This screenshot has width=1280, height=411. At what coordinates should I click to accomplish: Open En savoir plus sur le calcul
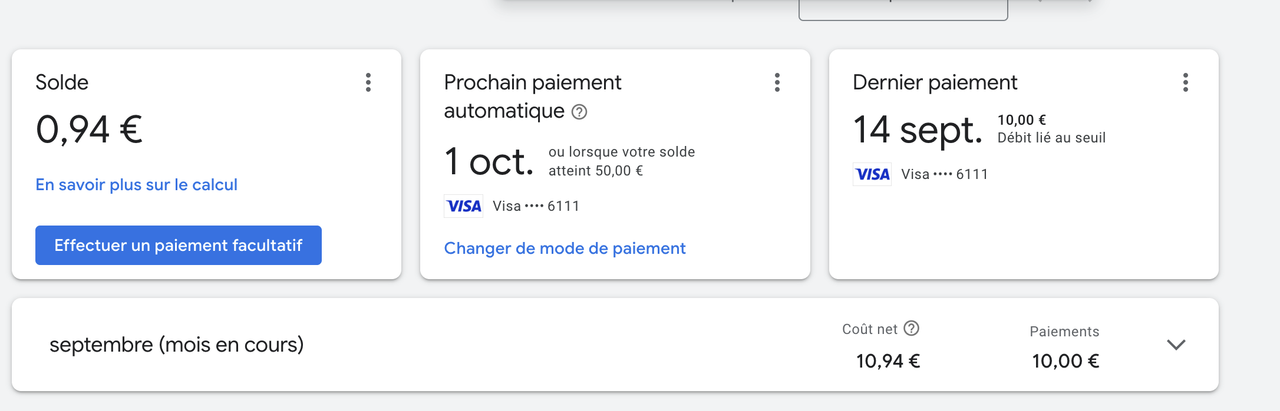point(136,185)
